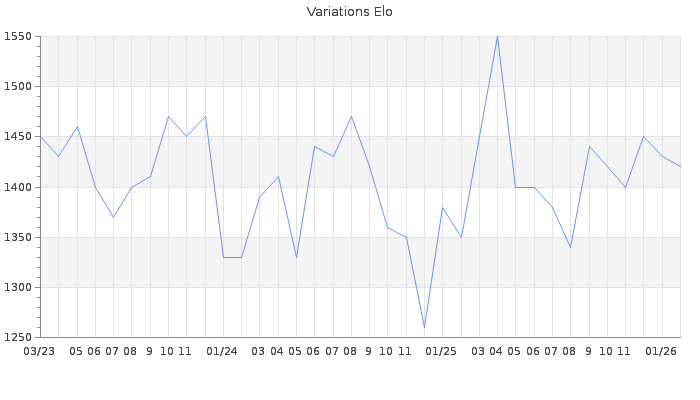Click the 1500 y-axis label
Viewport: 700px width, 400px height.
tap(19, 87)
